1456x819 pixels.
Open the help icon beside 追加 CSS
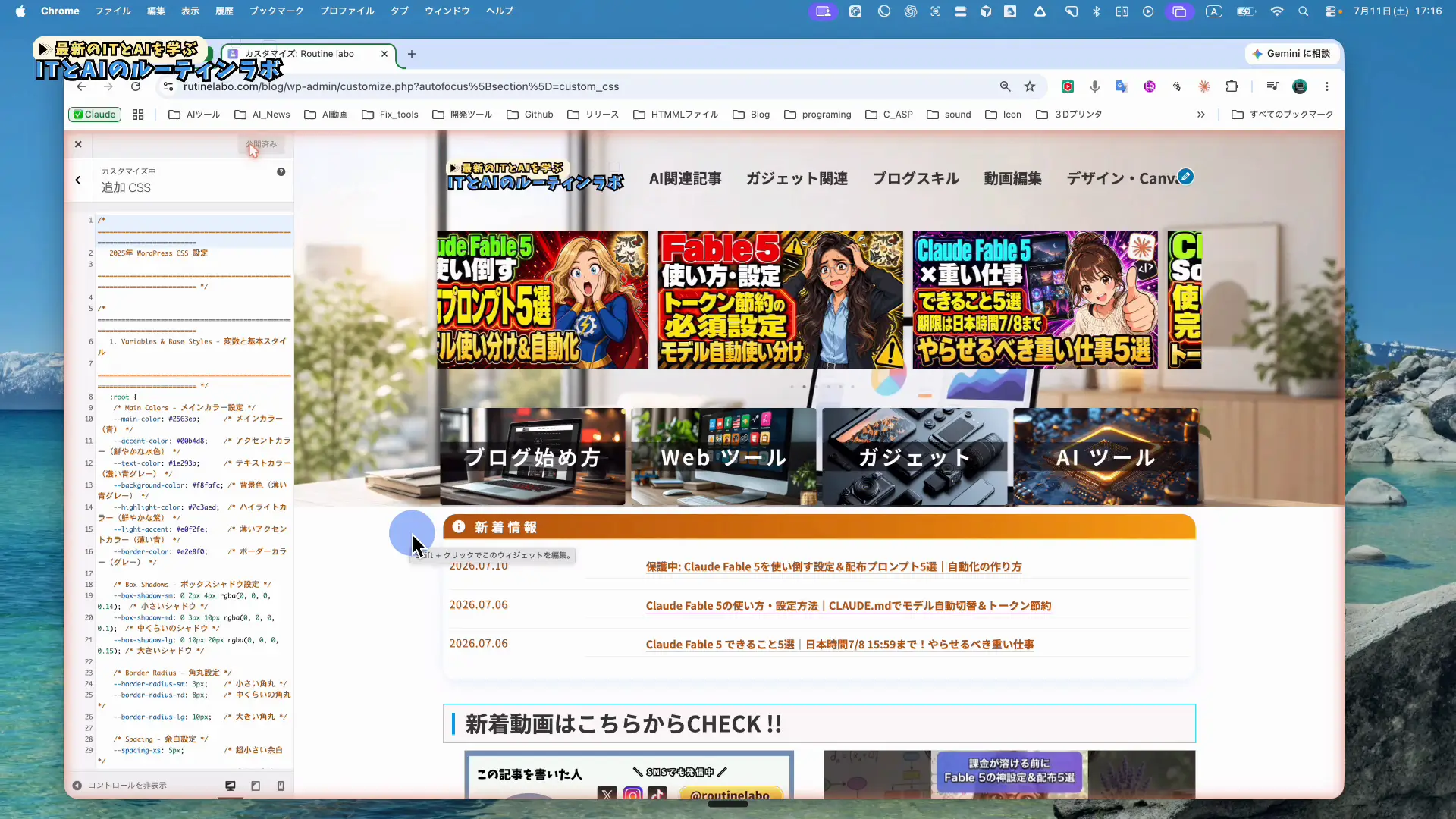pyautogui.click(x=281, y=172)
